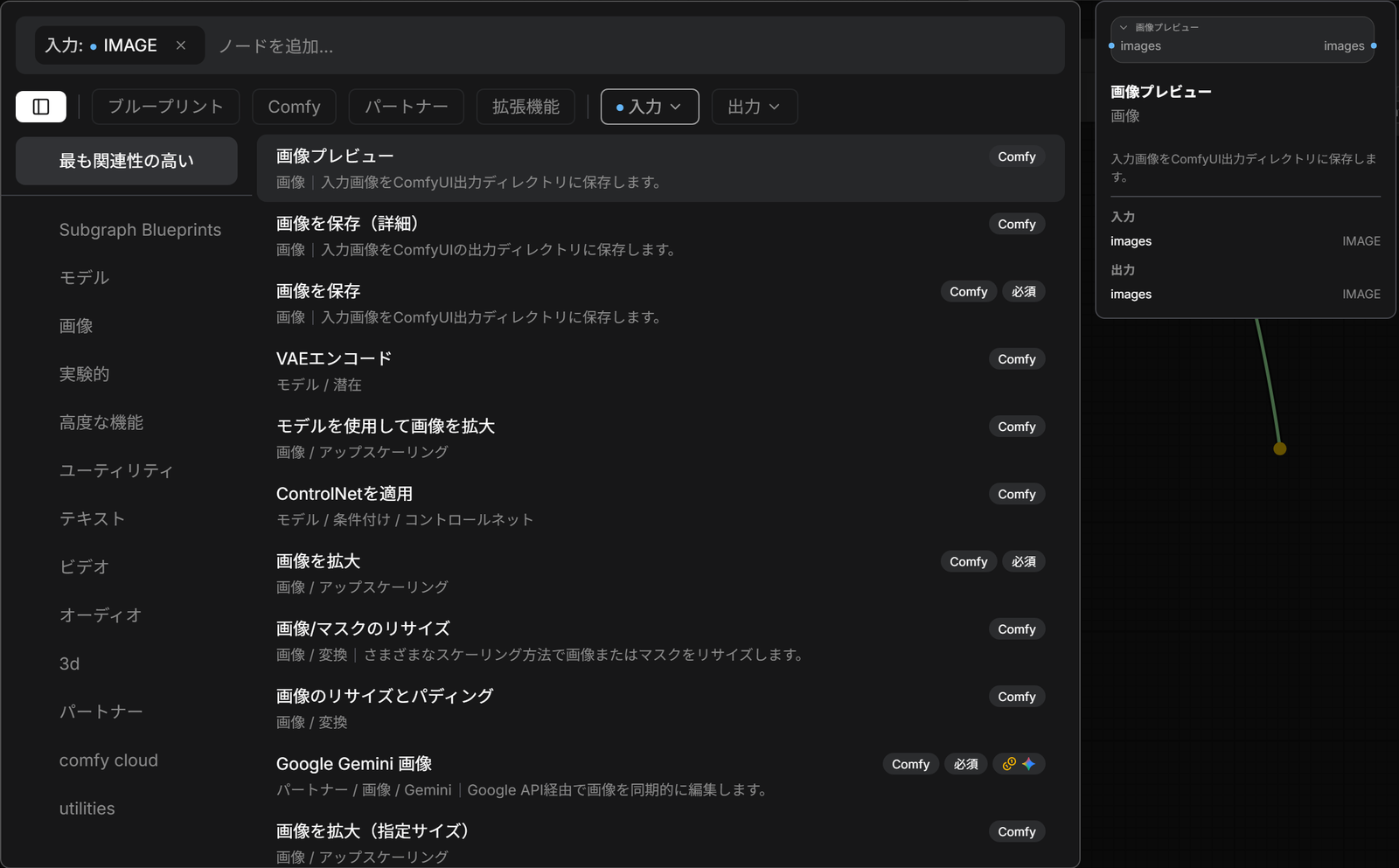The width and height of the screenshot is (1399, 868).
Task: Click the Comfy badge on VAEエンコード row
Action: (x=1017, y=359)
